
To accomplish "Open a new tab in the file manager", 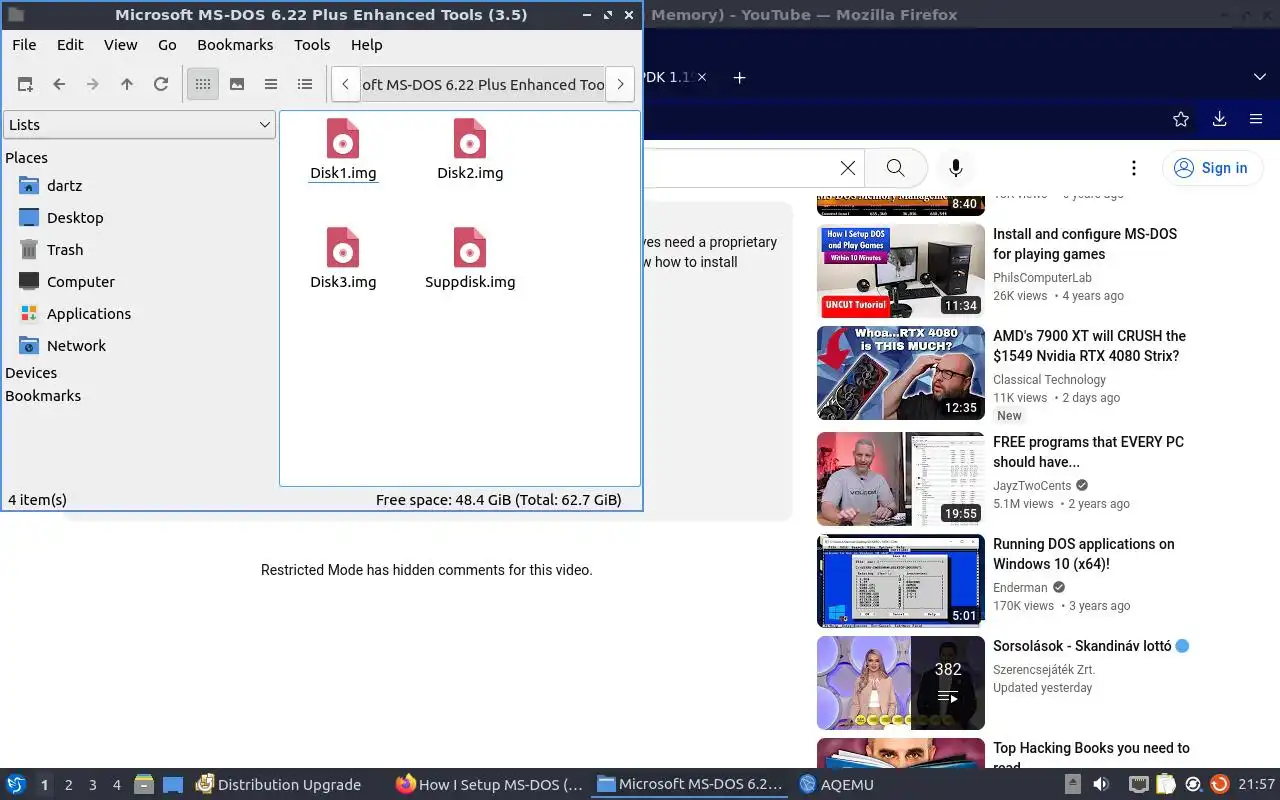I will click(x=25, y=85).
